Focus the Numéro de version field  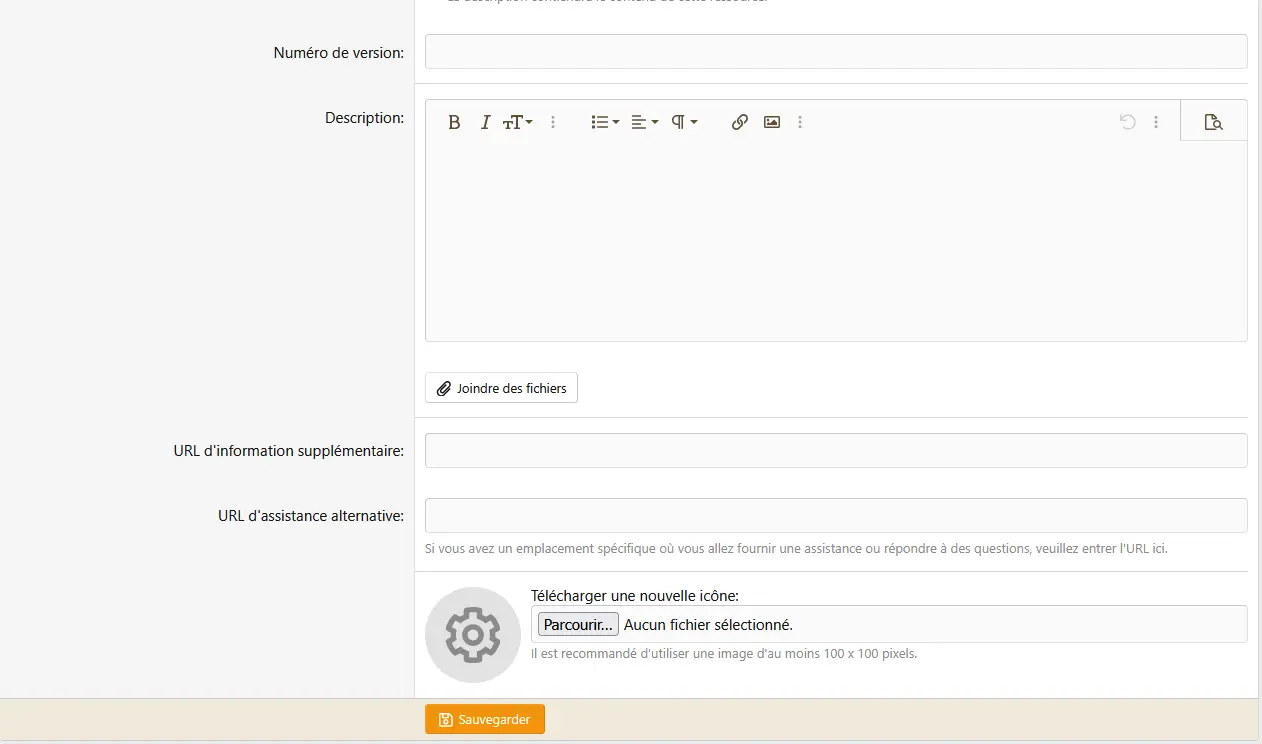[x=836, y=52]
